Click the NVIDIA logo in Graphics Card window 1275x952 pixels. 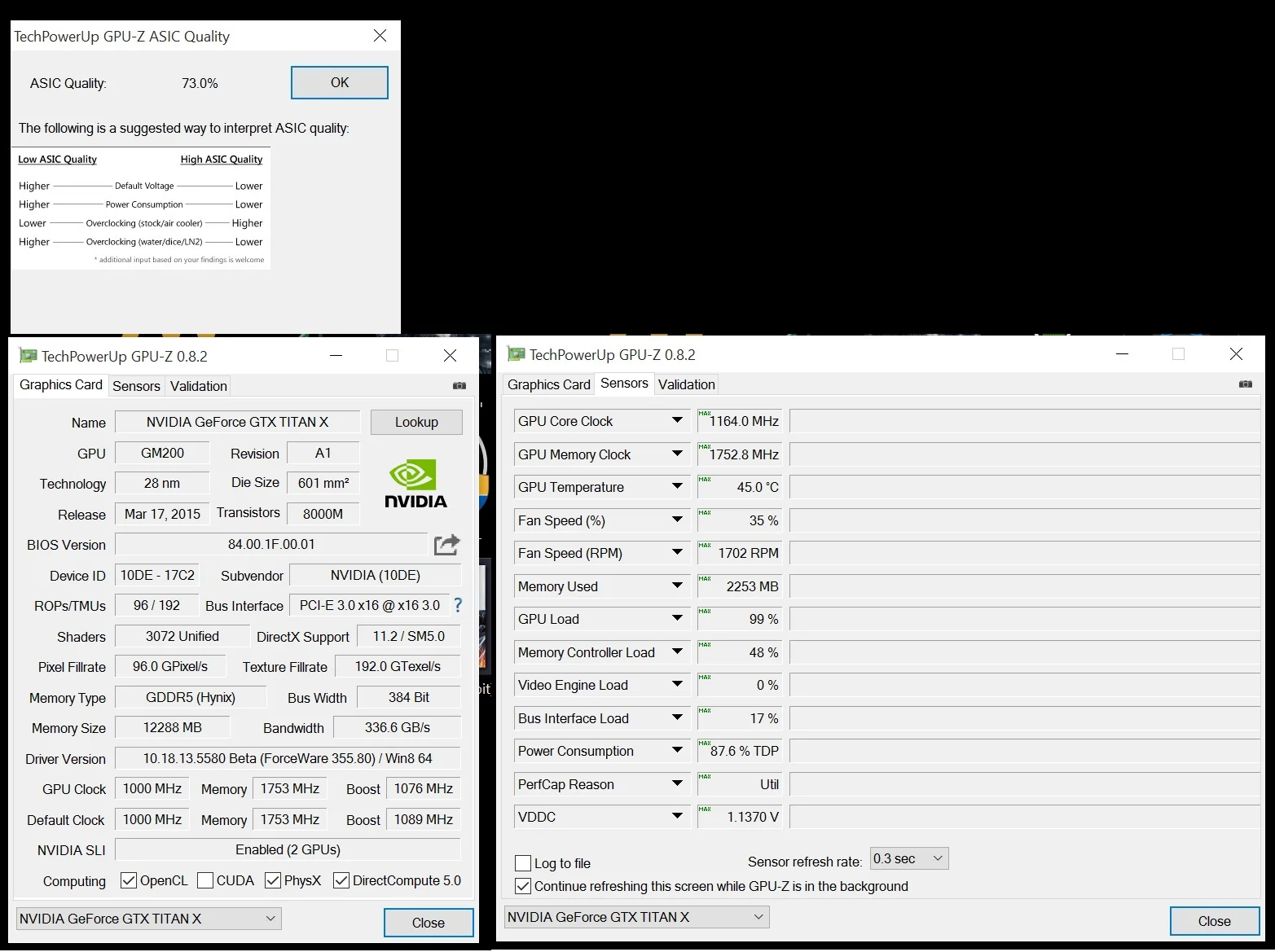point(415,484)
